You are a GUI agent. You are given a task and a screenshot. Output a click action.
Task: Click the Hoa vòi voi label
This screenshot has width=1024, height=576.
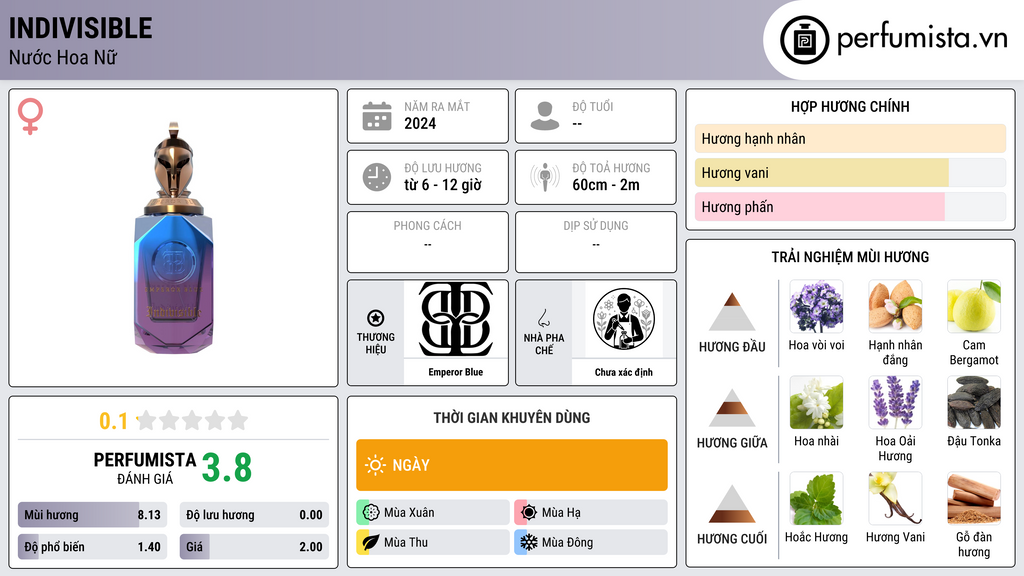(816, 345)
